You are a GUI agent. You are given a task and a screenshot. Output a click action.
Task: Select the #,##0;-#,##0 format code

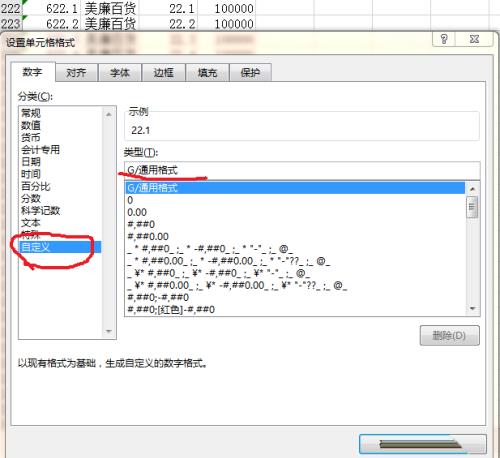tap(295, 297)
